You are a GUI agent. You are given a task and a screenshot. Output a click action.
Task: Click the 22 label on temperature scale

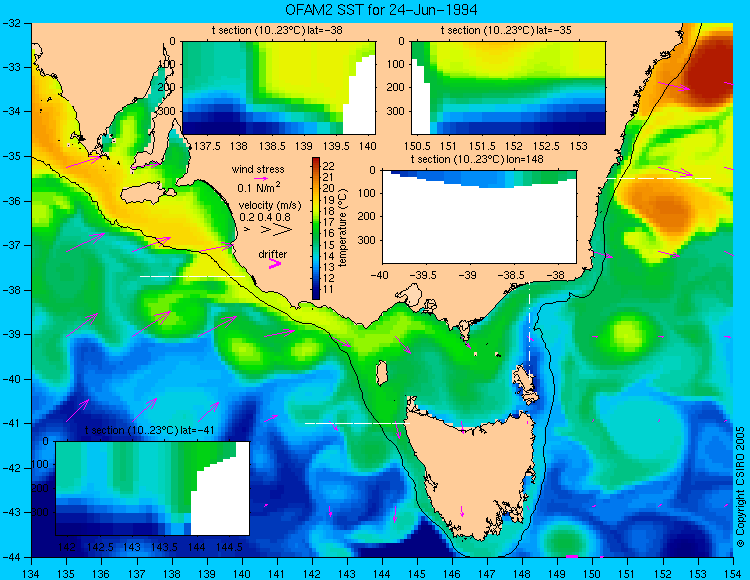(x=329, y=166)
